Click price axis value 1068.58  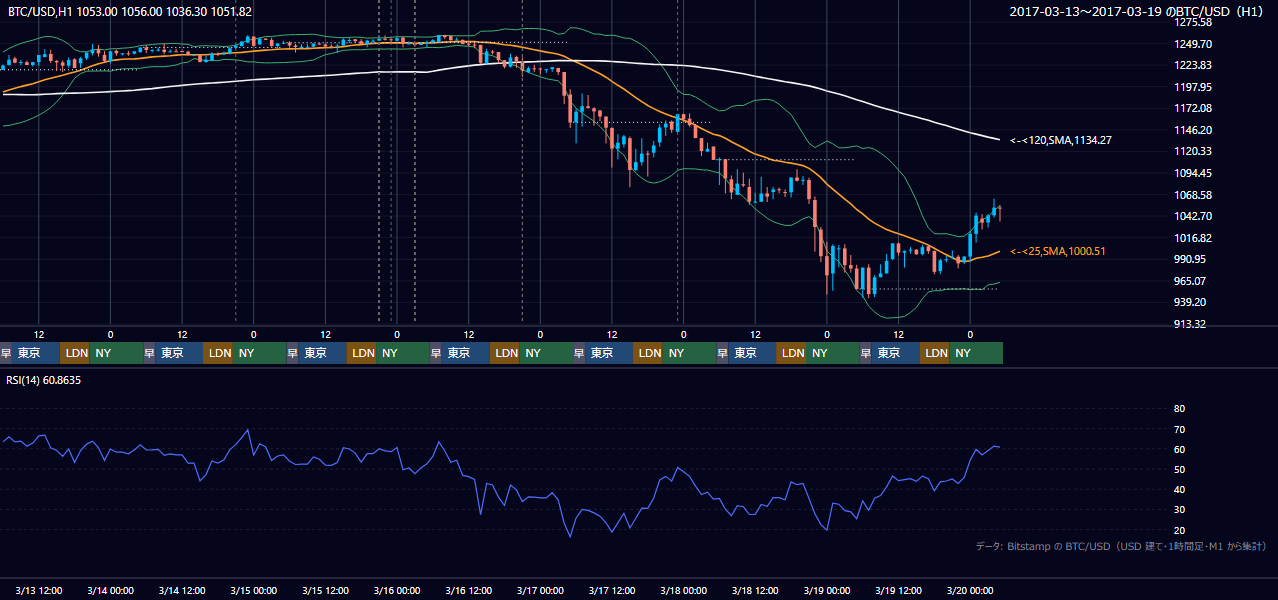1192,195
